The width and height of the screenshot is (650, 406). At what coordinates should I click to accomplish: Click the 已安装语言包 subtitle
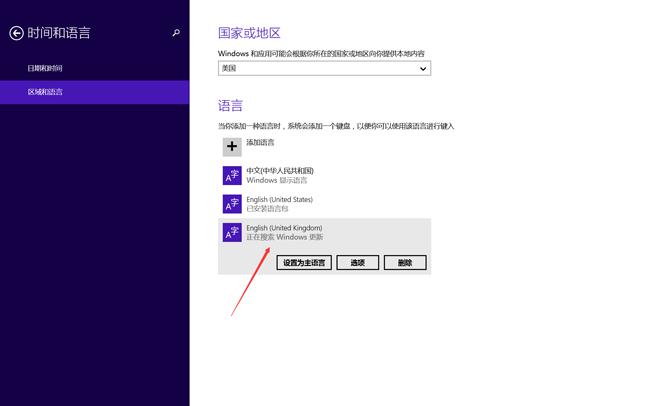coord(267,209)
